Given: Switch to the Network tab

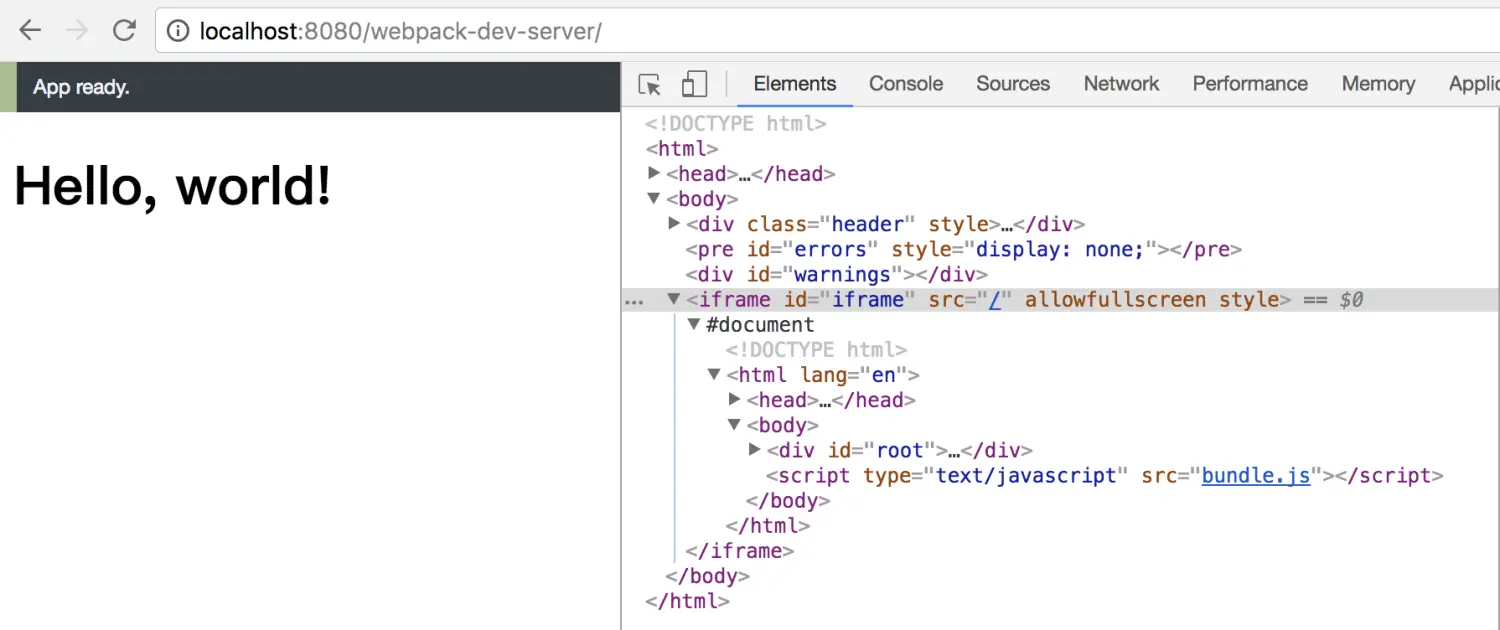Looking at the screenshot, I should 1122,84.
